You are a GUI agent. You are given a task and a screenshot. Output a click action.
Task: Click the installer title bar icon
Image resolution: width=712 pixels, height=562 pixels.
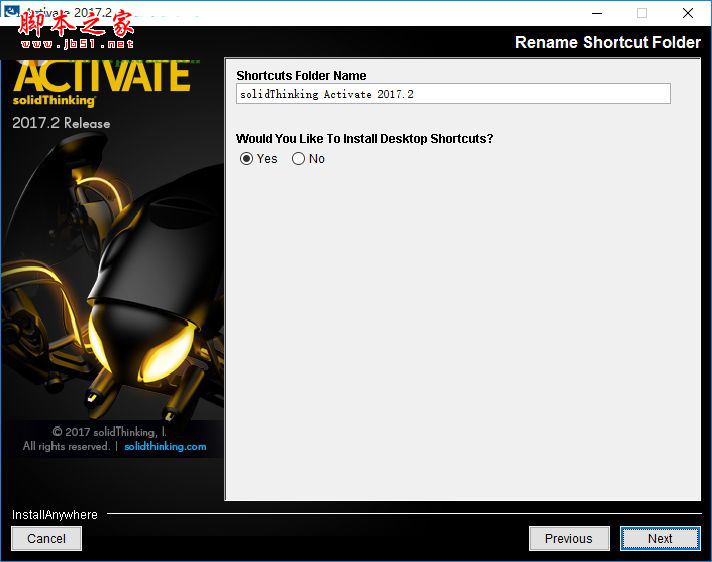click(x=12, y=11)
